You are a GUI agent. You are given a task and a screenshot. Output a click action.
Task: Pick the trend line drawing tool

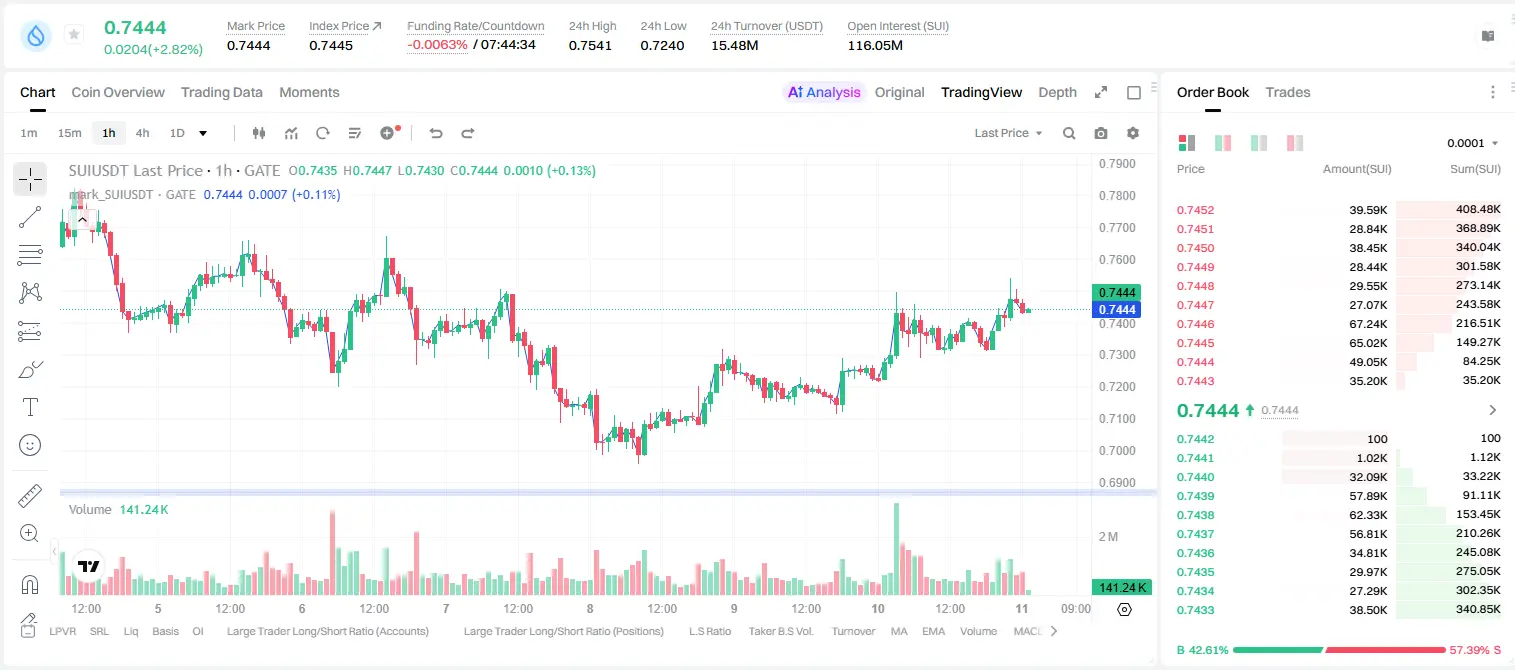pos(30,217)
